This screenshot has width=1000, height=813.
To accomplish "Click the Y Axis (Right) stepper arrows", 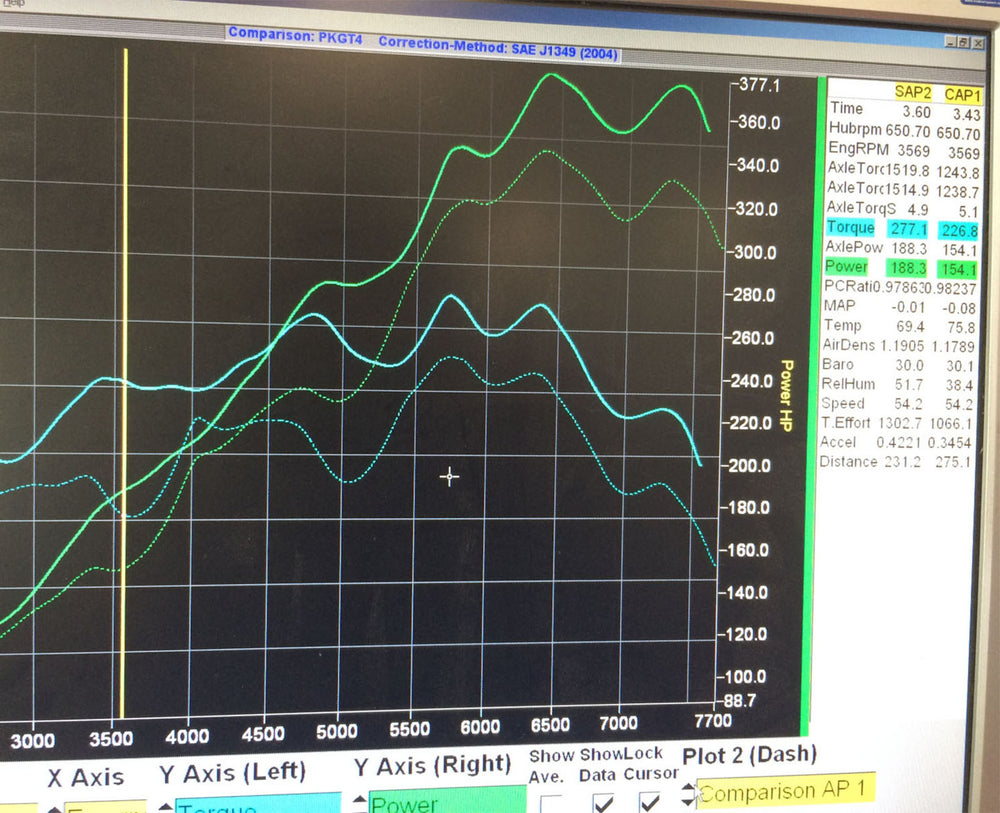I will point(358,805).
